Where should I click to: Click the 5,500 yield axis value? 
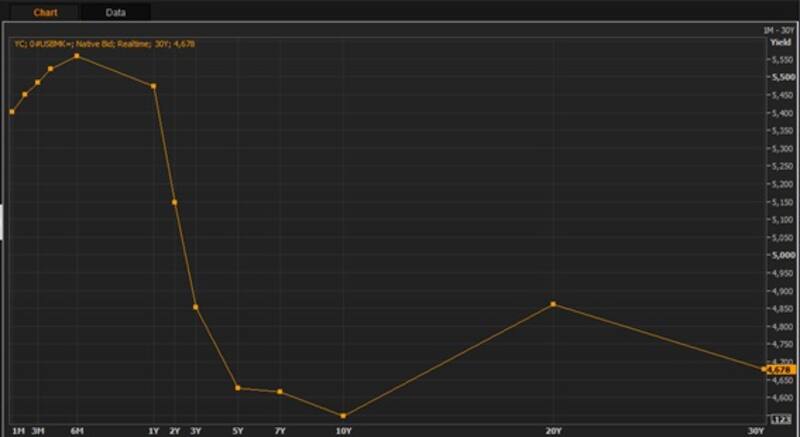[781, 77]
